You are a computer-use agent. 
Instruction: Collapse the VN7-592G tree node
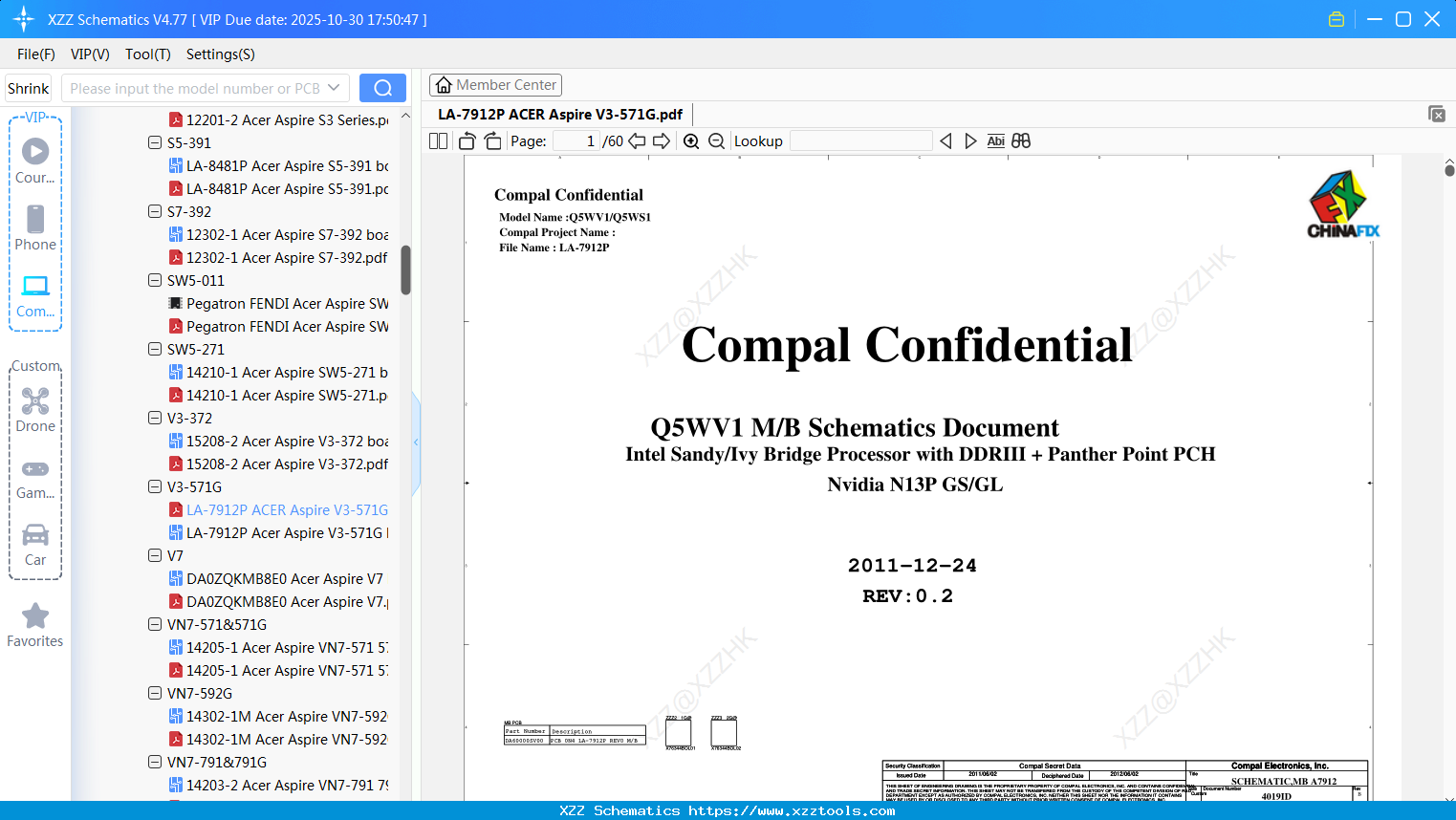(x=155, y=693)
